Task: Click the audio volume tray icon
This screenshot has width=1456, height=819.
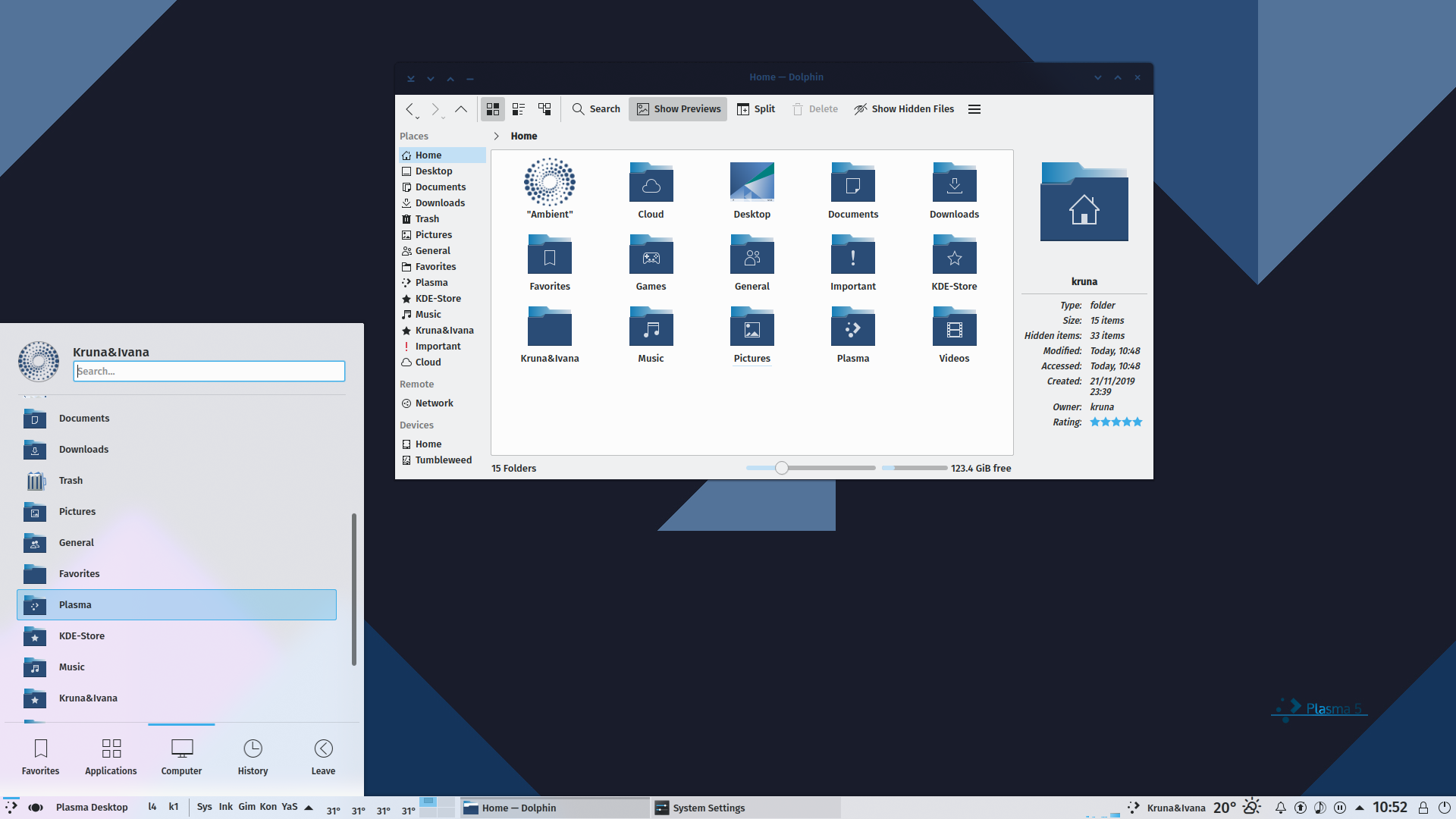Action: pyautogui.click(x=1319, y=808)
